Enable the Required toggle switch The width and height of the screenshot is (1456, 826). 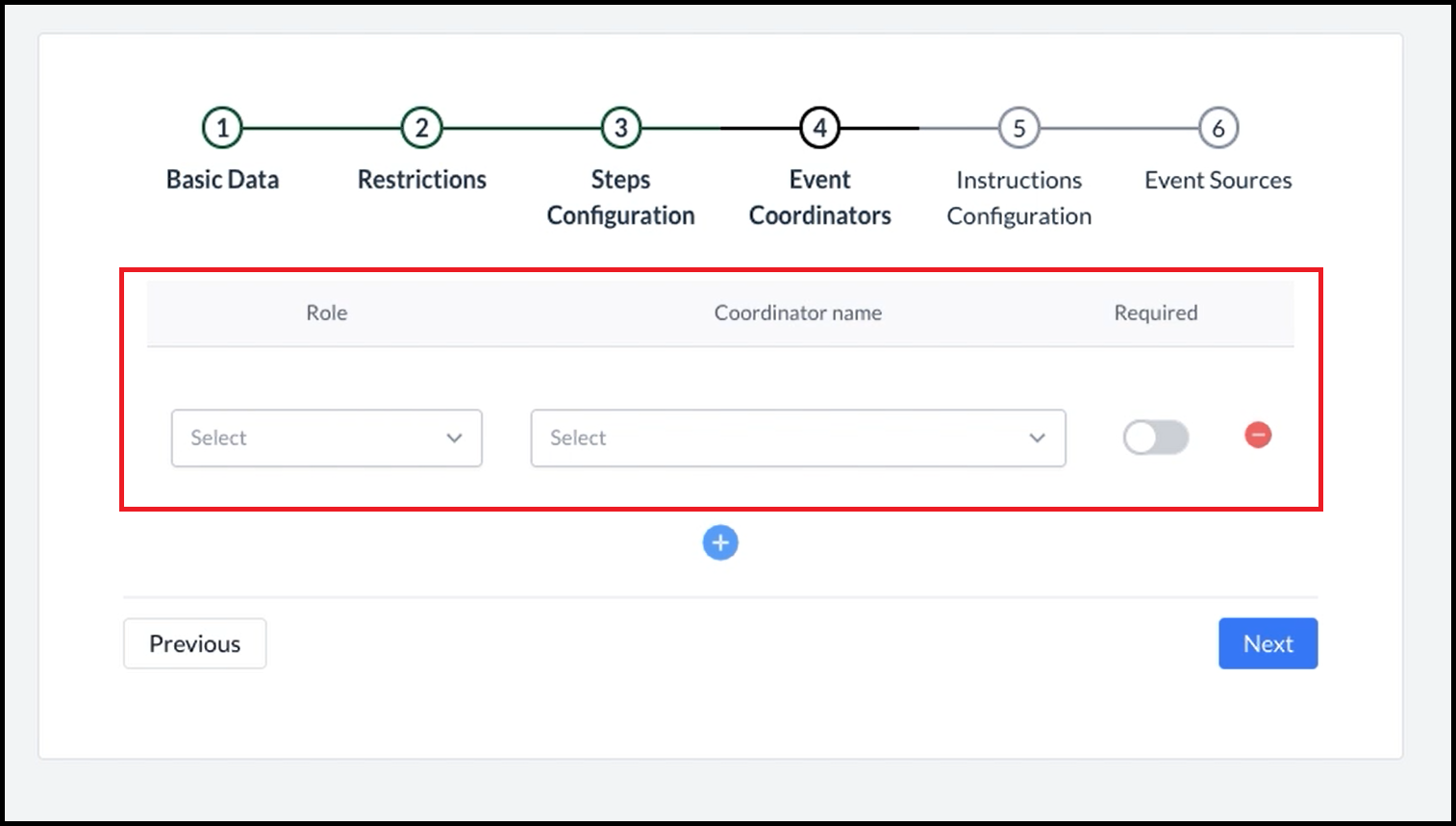point(1155,438)
